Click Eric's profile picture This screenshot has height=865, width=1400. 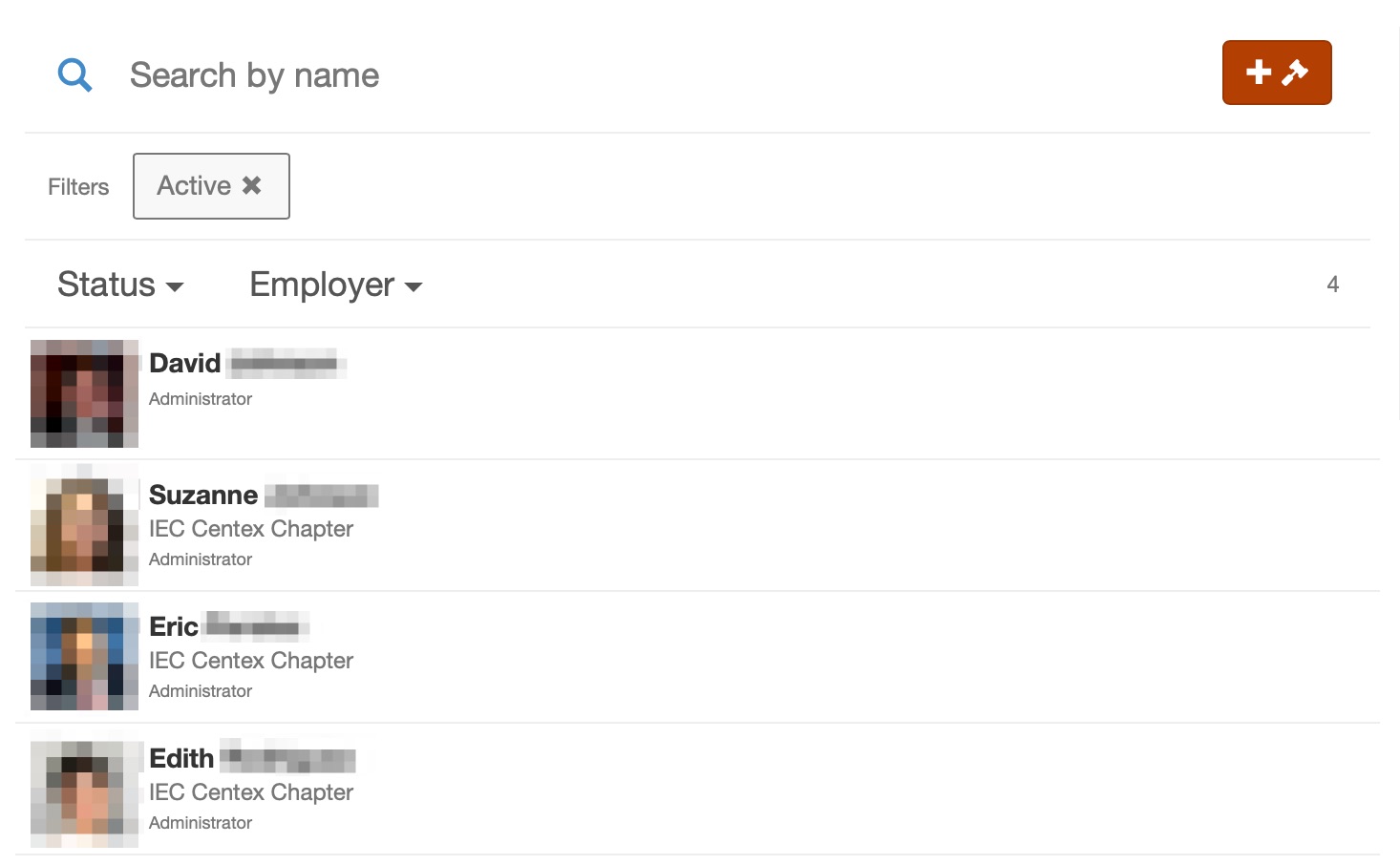(84, 656)
